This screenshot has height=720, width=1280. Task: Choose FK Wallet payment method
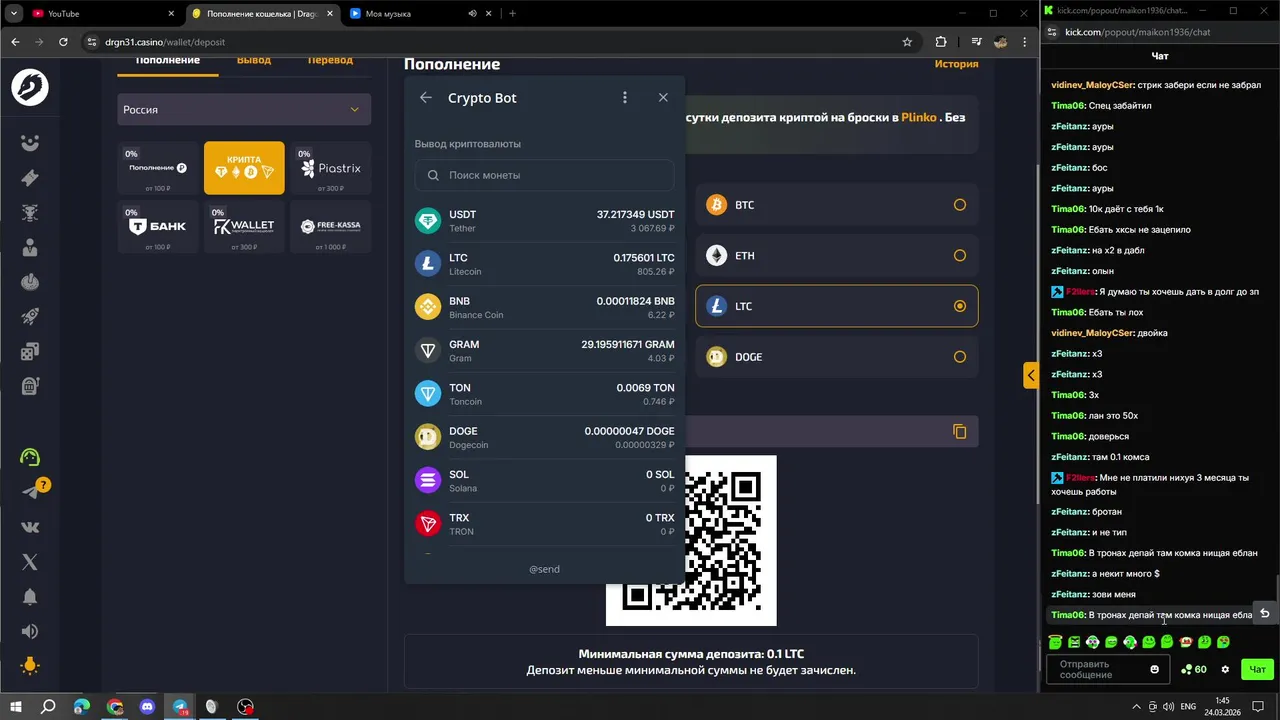pyautogui.click(x=244, y=226)
